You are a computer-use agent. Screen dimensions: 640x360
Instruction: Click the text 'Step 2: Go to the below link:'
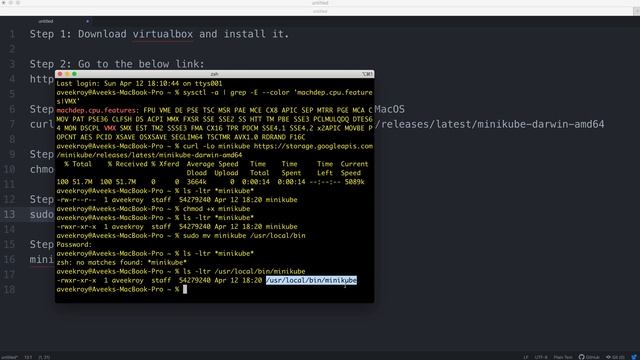(x=117, y=64)
